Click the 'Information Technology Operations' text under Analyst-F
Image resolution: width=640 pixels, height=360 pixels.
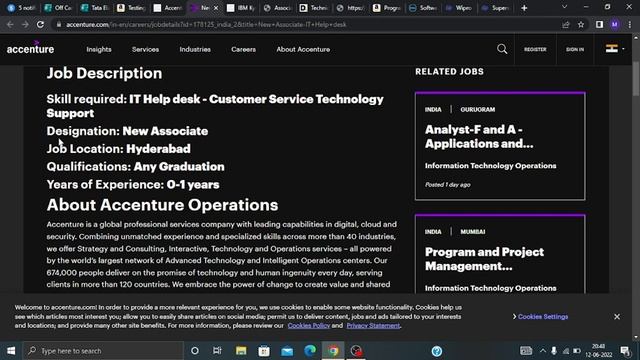tap(490, 166)
